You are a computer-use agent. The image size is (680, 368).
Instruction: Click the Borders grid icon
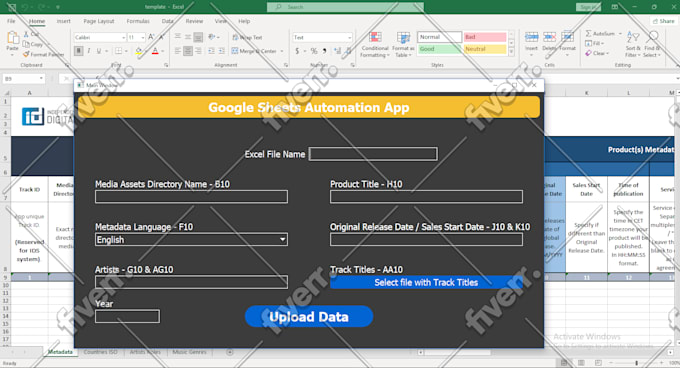118,51
